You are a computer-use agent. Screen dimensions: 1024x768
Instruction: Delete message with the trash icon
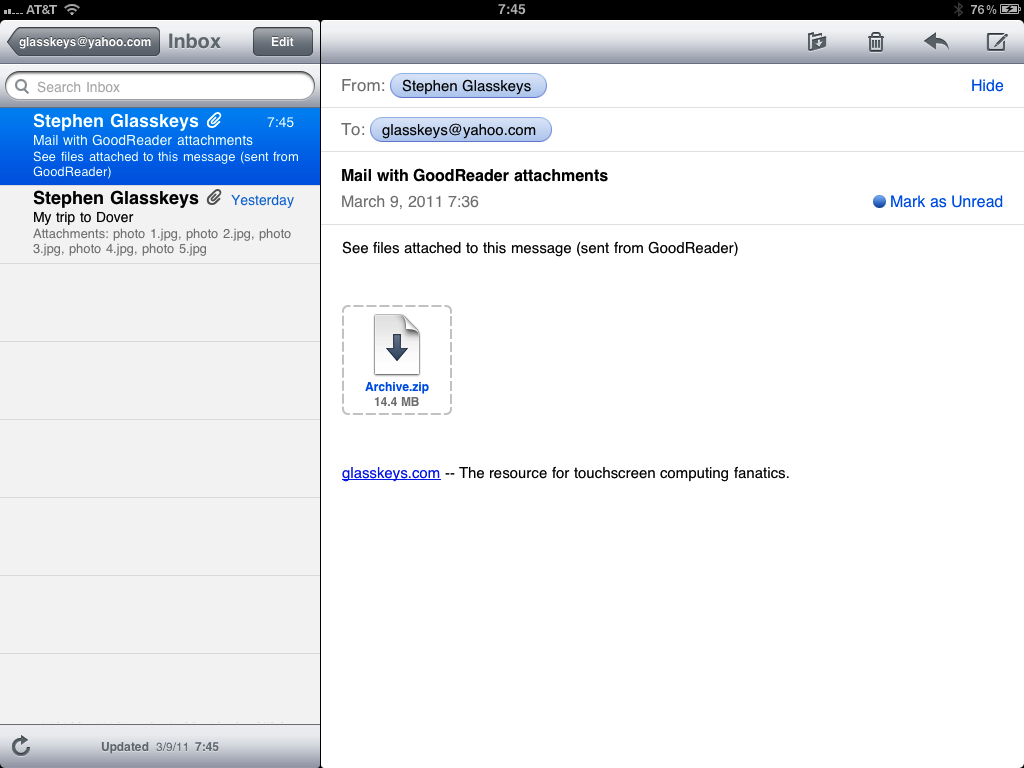876,42
